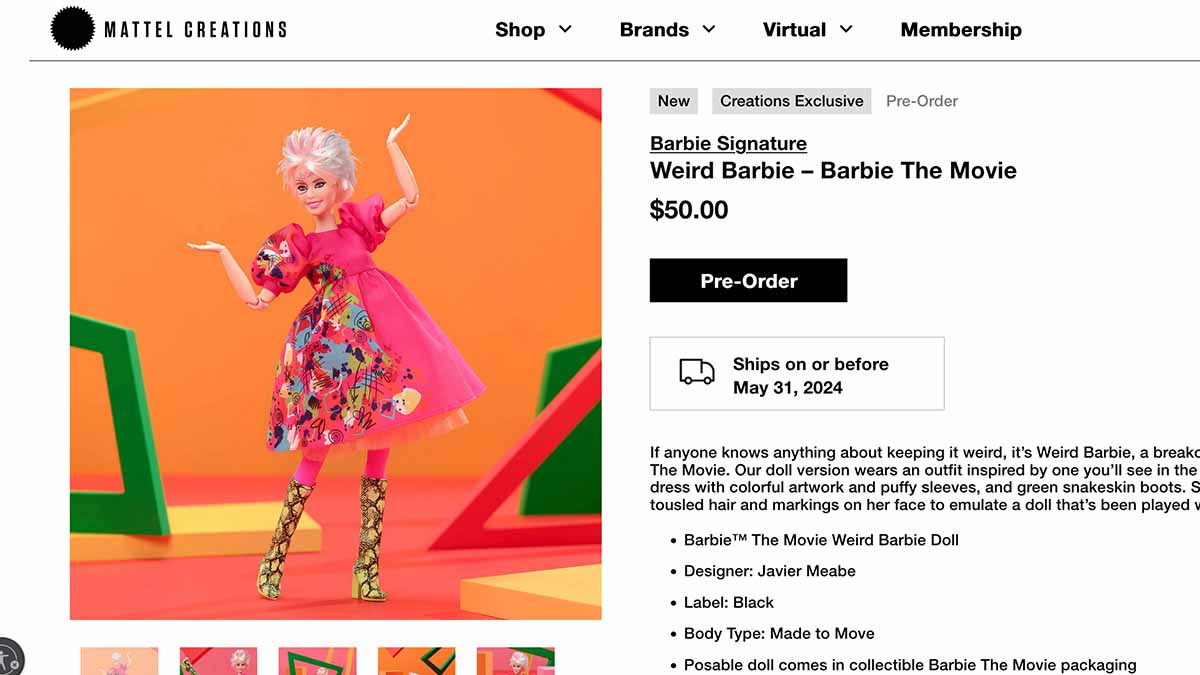Viewport: 1200px width, 675px height.
Task: Expand the Virtual dropdown menu
Action: click(807, 30)
